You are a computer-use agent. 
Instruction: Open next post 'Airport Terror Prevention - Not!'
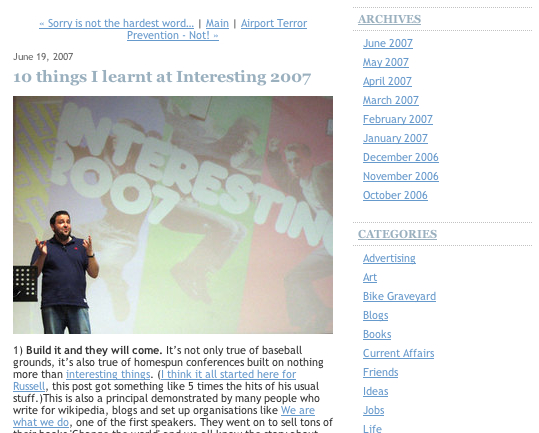(x=274, y=23)
